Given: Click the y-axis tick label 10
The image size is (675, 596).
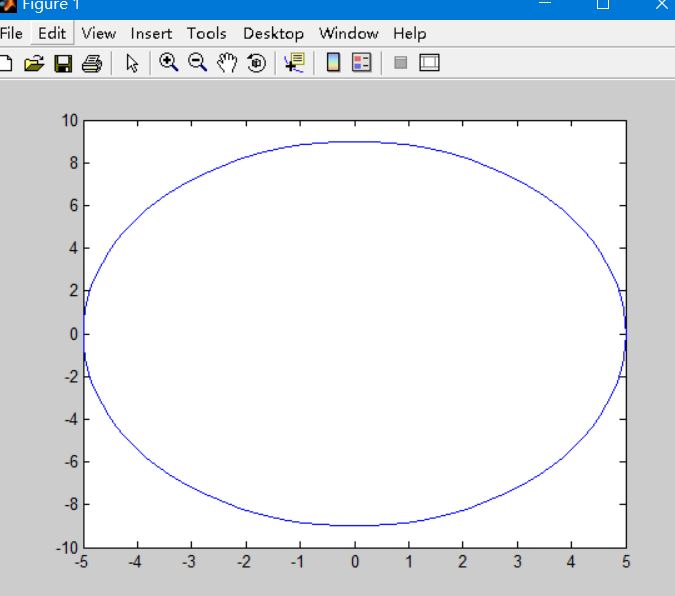Looking at the screenshot, I should click(70, 121).
